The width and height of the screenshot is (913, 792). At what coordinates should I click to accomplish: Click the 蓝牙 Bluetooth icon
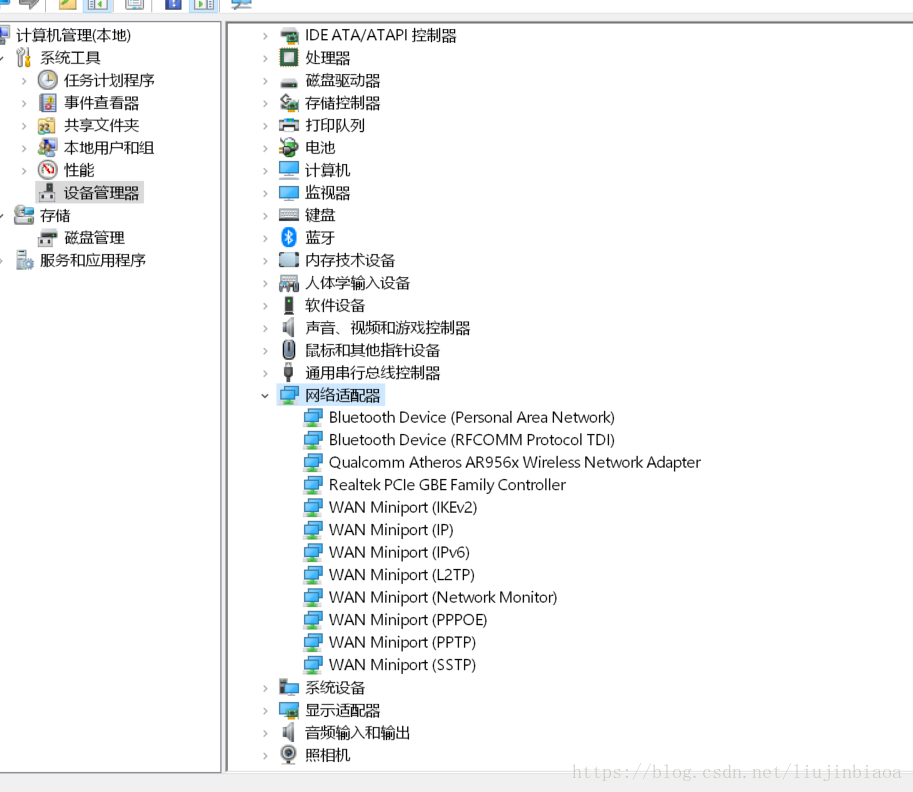tap(289, 238)
